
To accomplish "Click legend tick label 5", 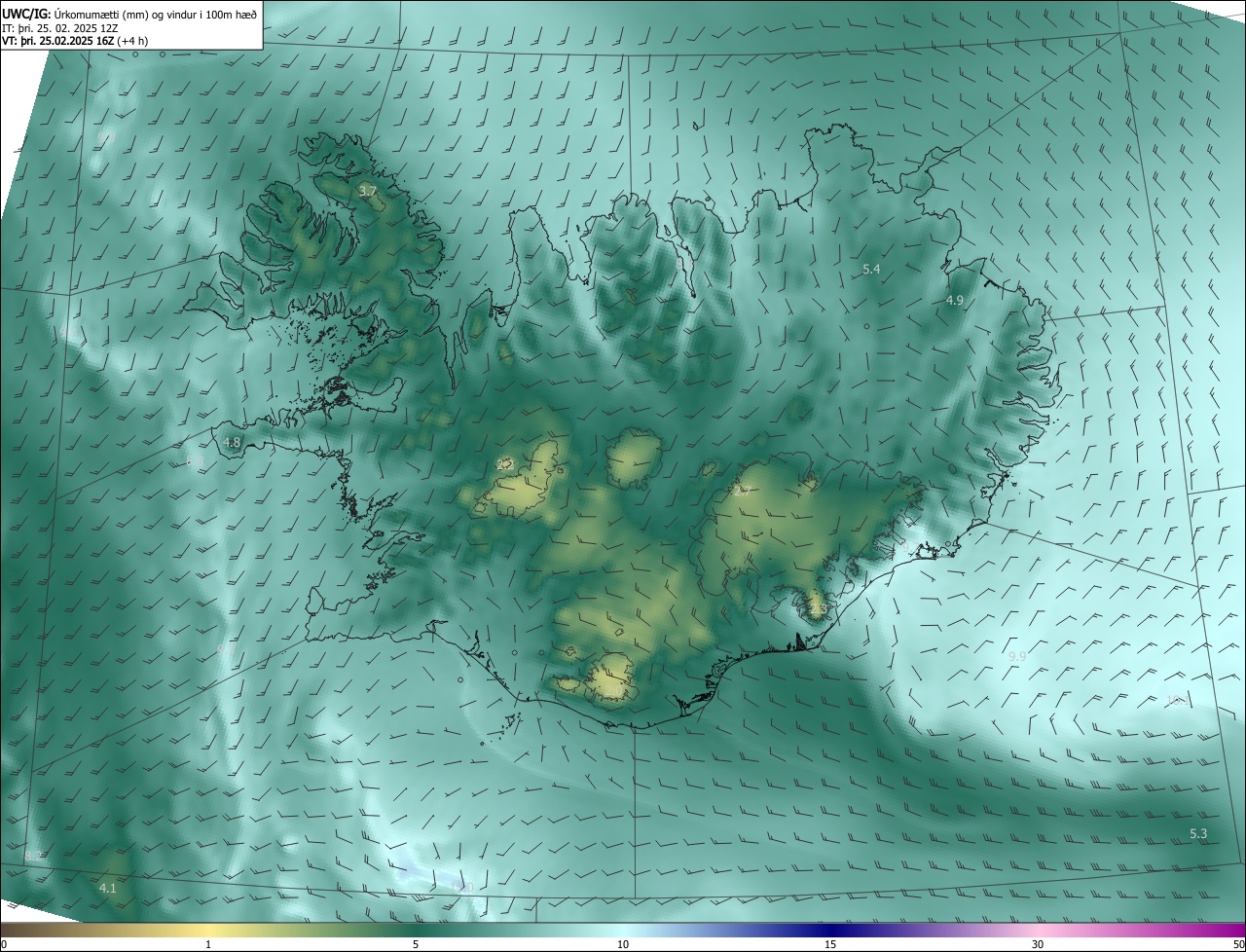I will coord(416,944).
